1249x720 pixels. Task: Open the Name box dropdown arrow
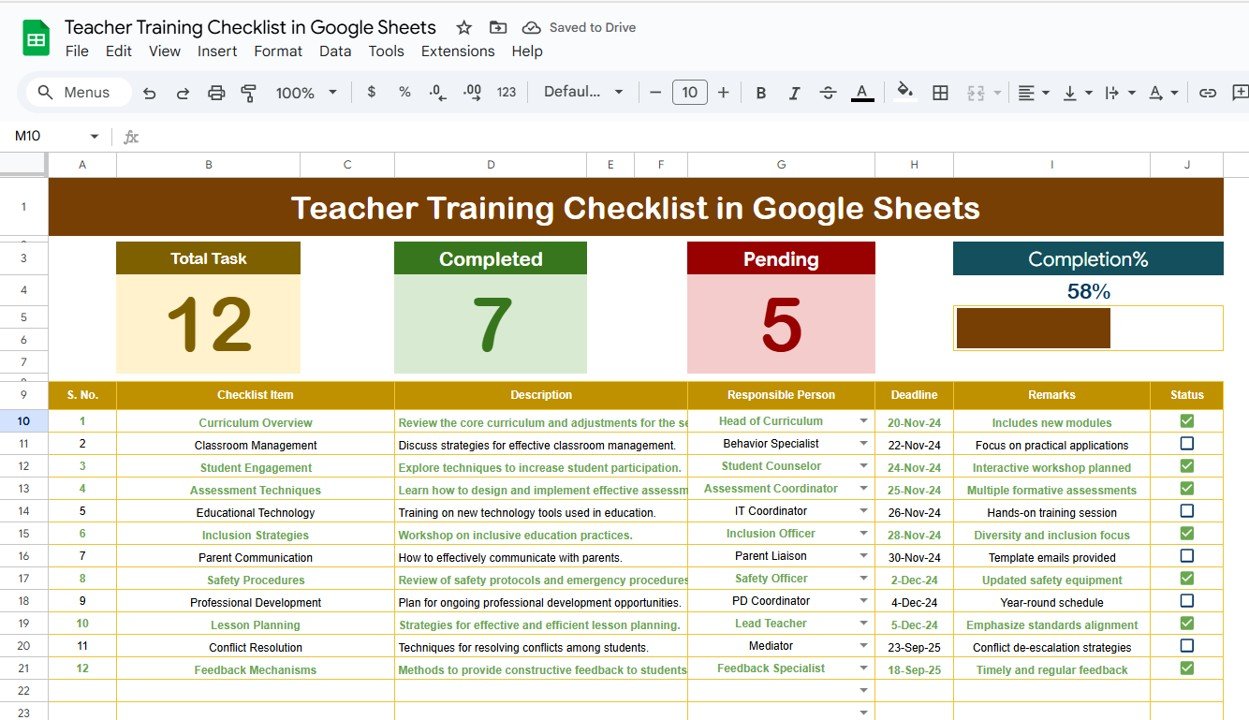pos(95,136)
